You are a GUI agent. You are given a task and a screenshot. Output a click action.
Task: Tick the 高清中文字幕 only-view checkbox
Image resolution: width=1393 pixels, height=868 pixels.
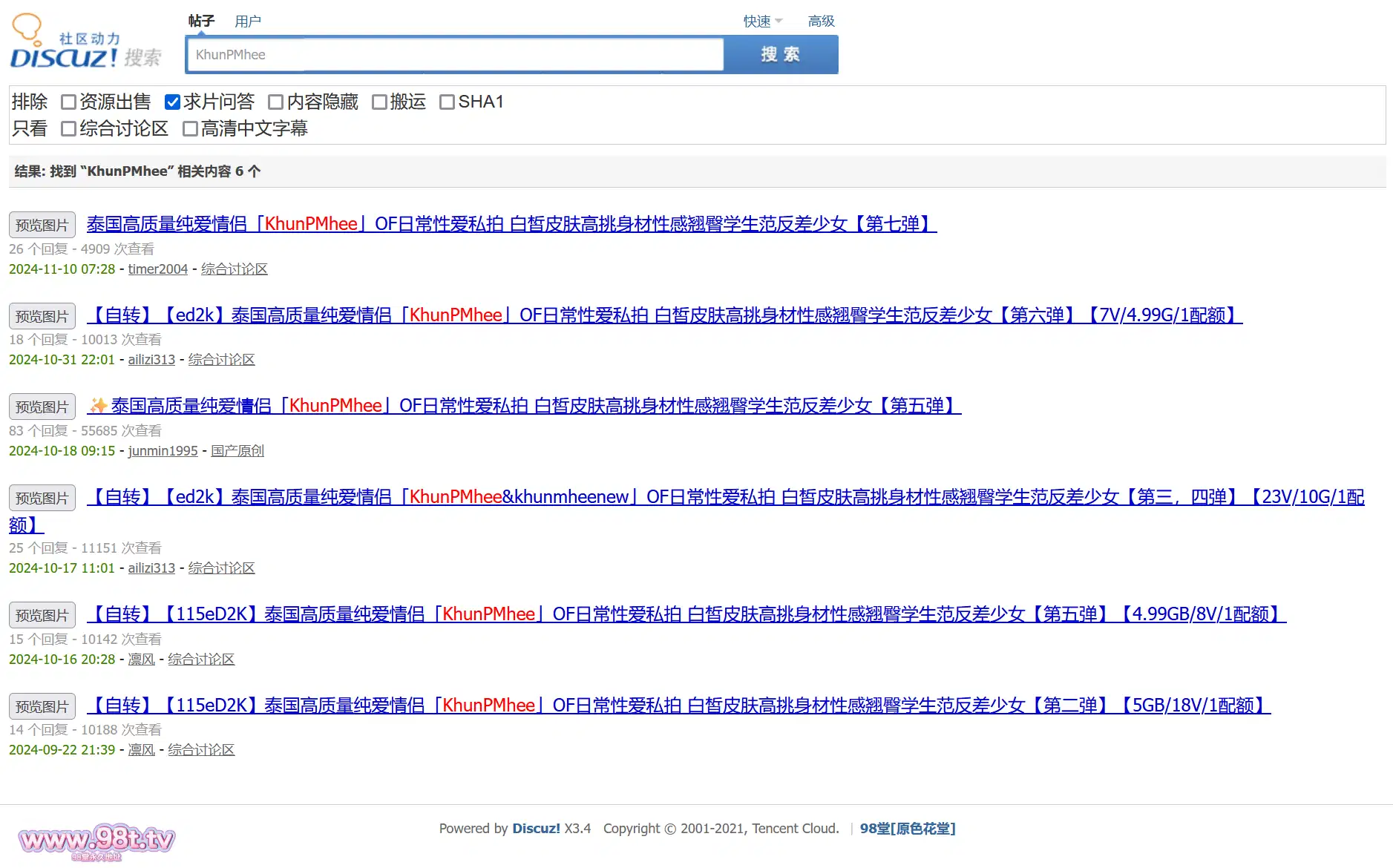190,128
